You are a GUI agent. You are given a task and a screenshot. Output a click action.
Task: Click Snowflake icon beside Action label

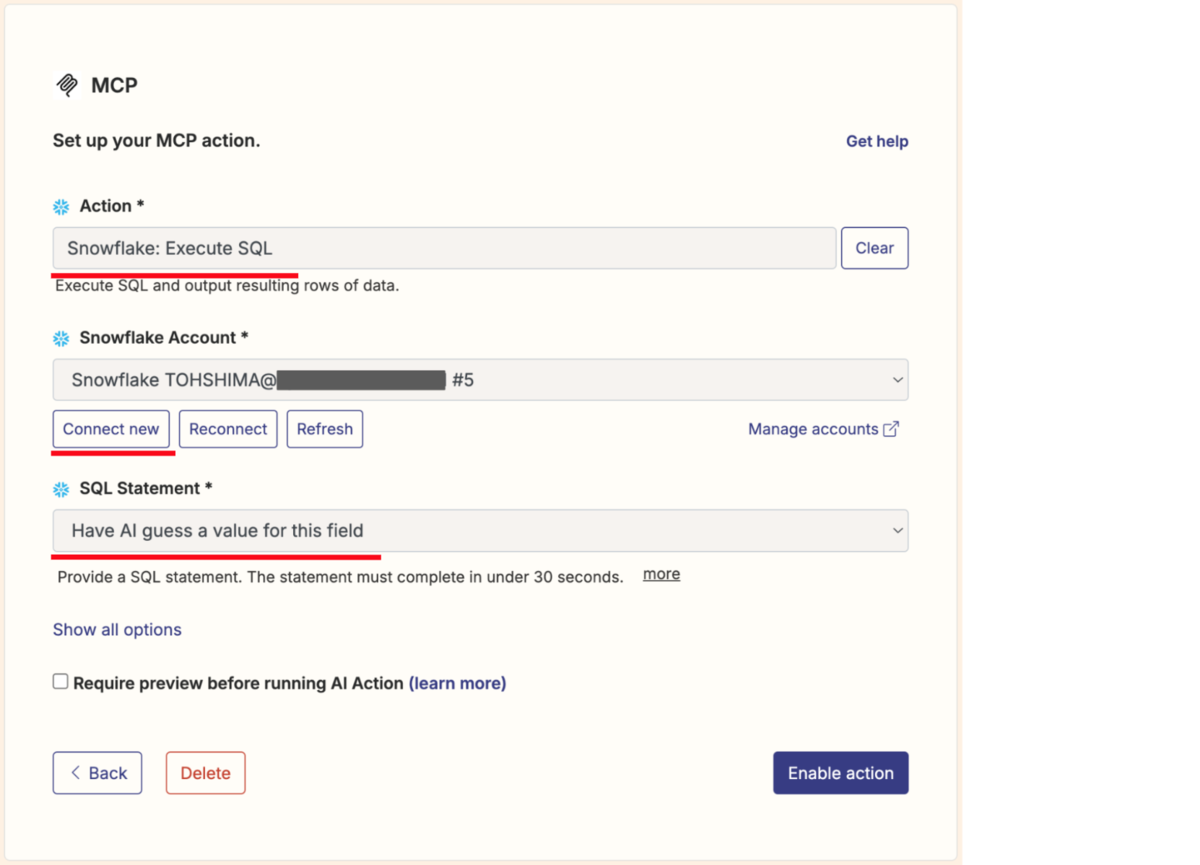[x=61, y=207]
